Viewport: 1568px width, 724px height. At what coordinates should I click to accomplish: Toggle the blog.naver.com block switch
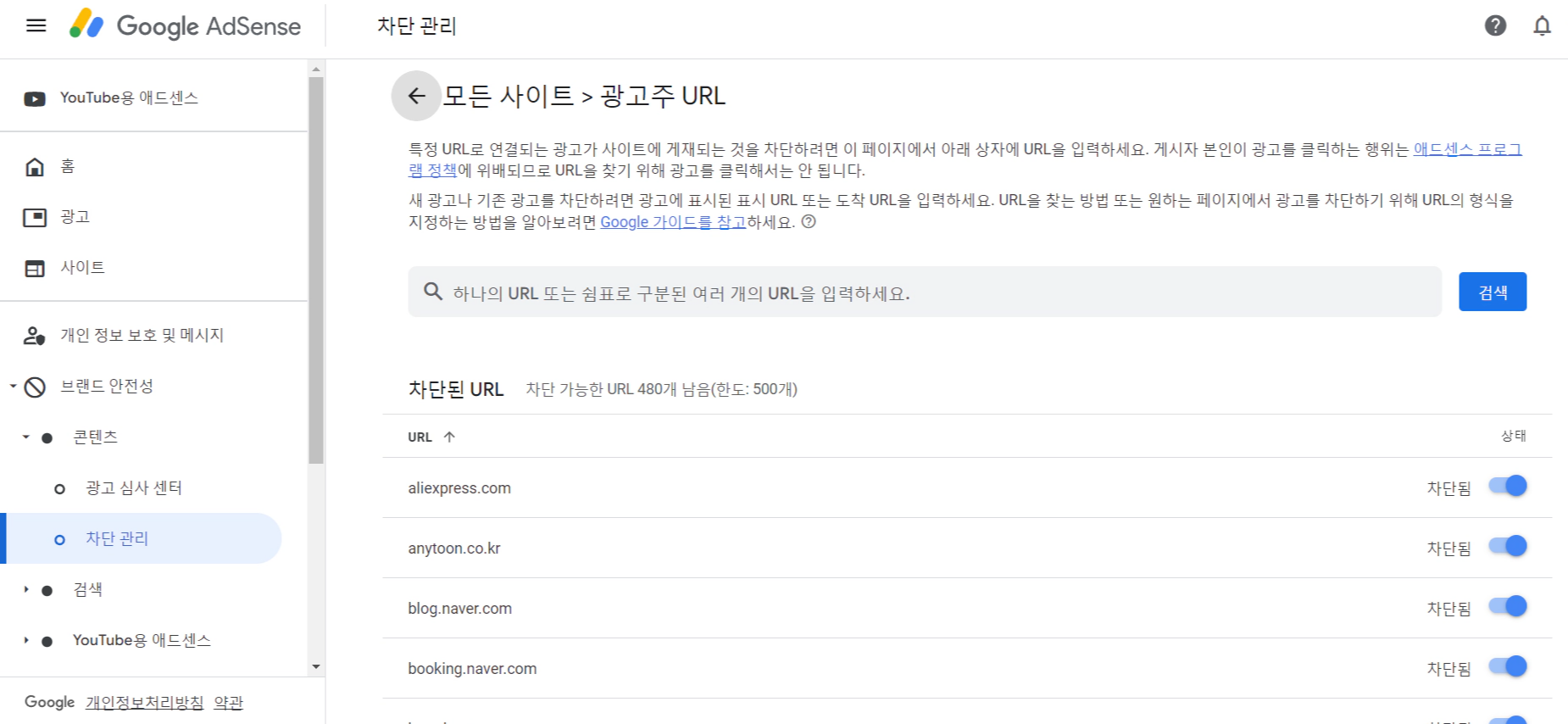(1508, 606)
